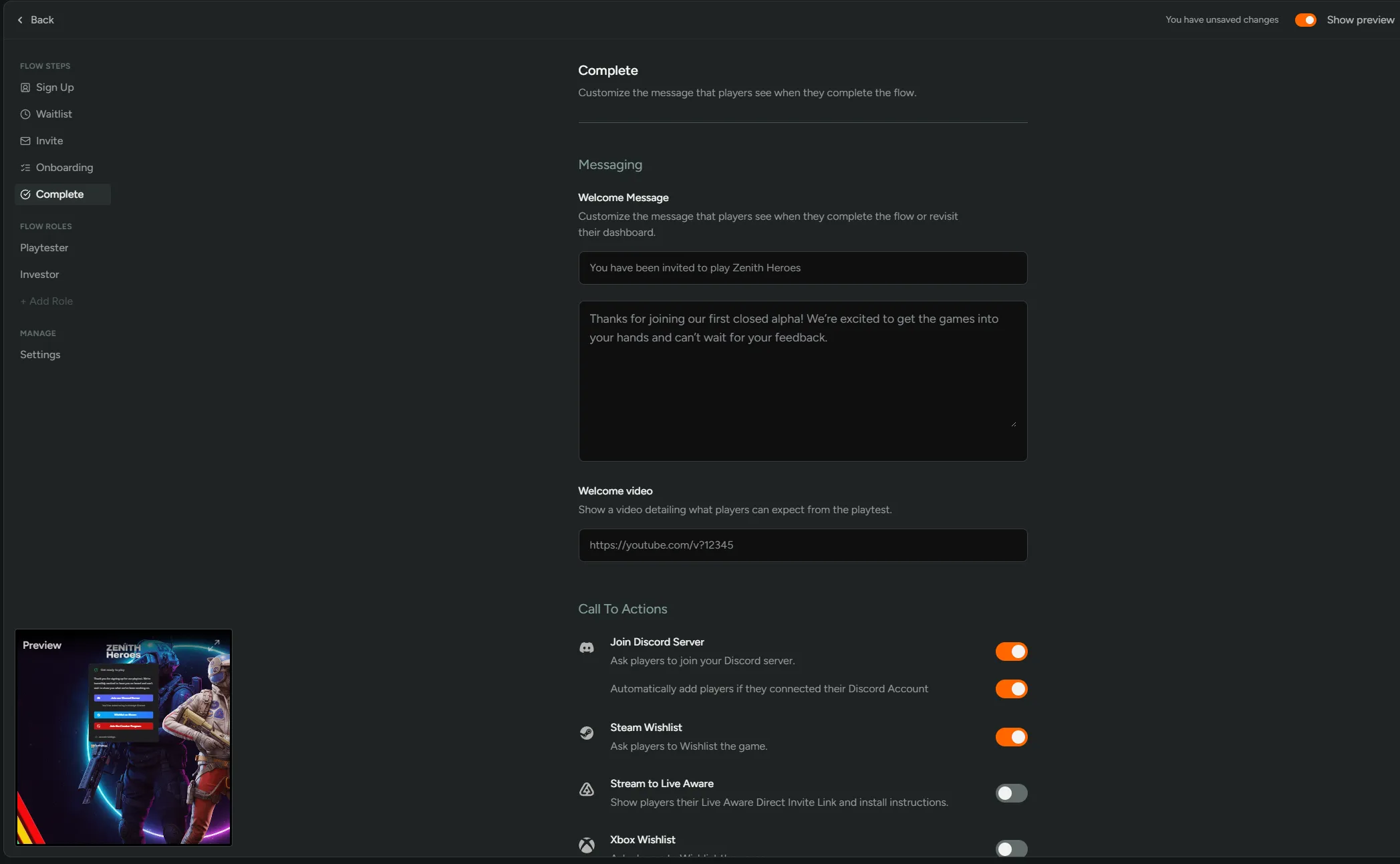Click the Back arrow icon
This screenshot has height=864, width=1400.
[x=20, y=20]
